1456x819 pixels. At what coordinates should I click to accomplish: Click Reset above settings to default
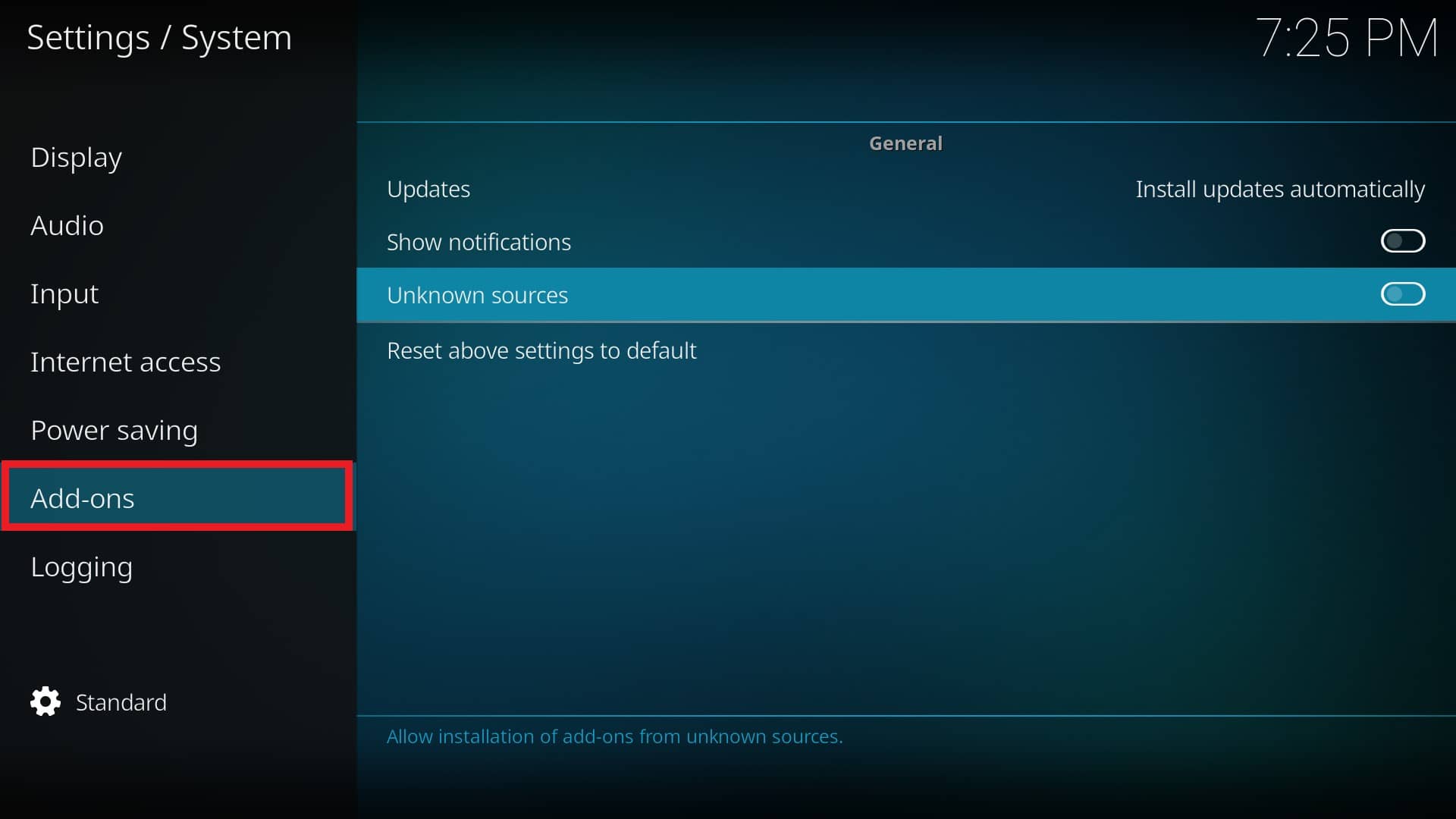tap(541, 350)
